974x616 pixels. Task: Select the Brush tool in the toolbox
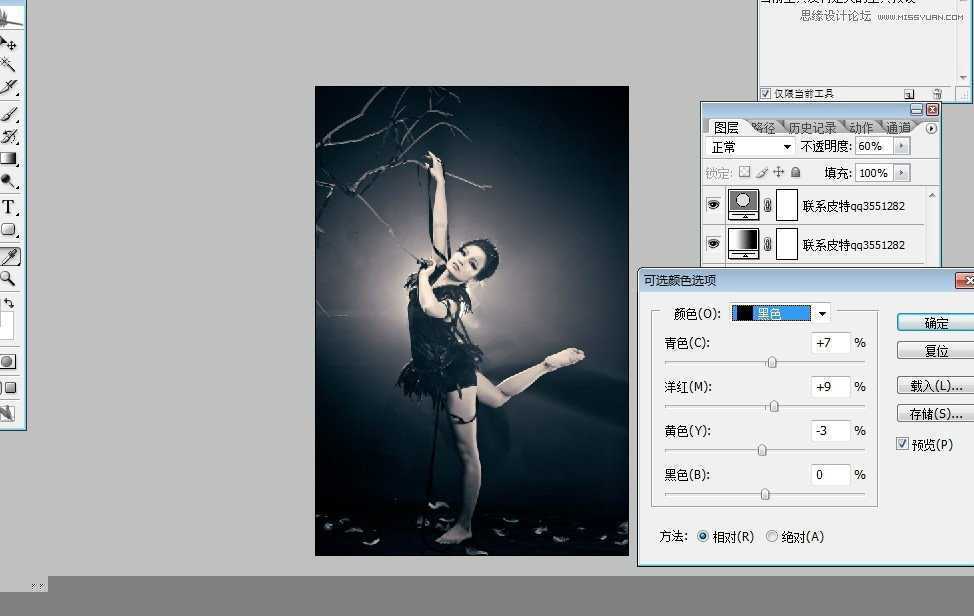click(x=9, y=114)
